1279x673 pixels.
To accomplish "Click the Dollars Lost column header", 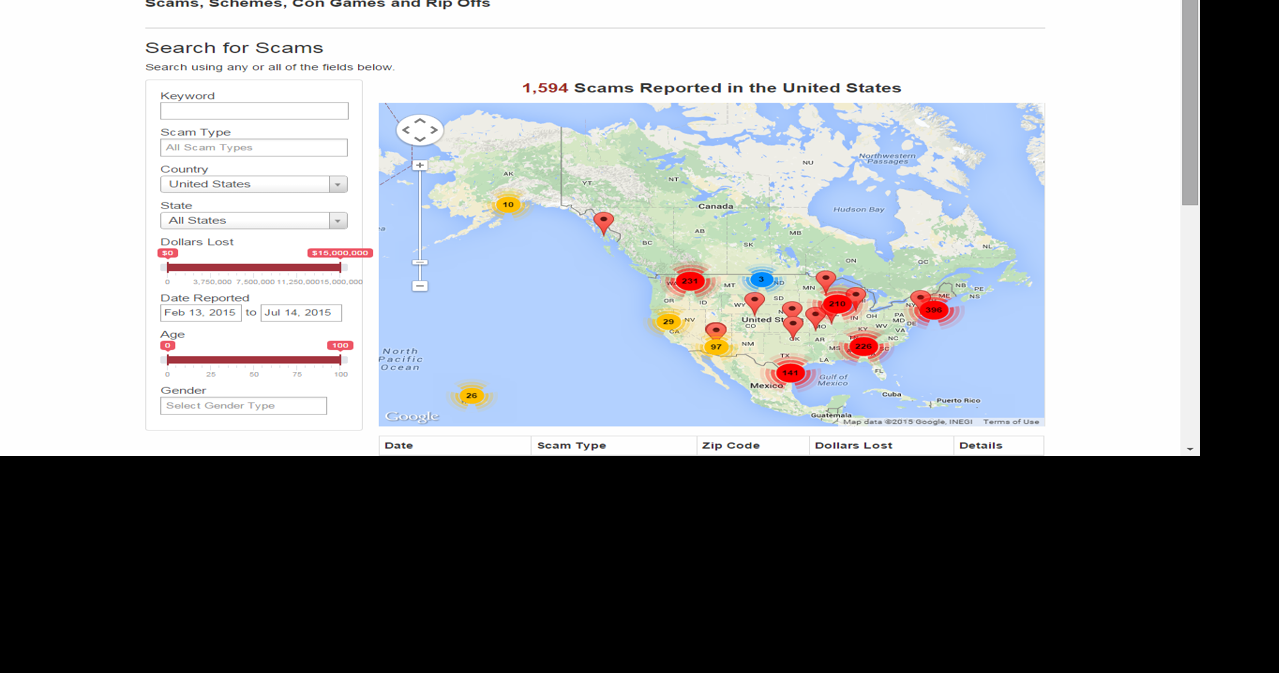I will pyautogui.click(x=881, y=446).
